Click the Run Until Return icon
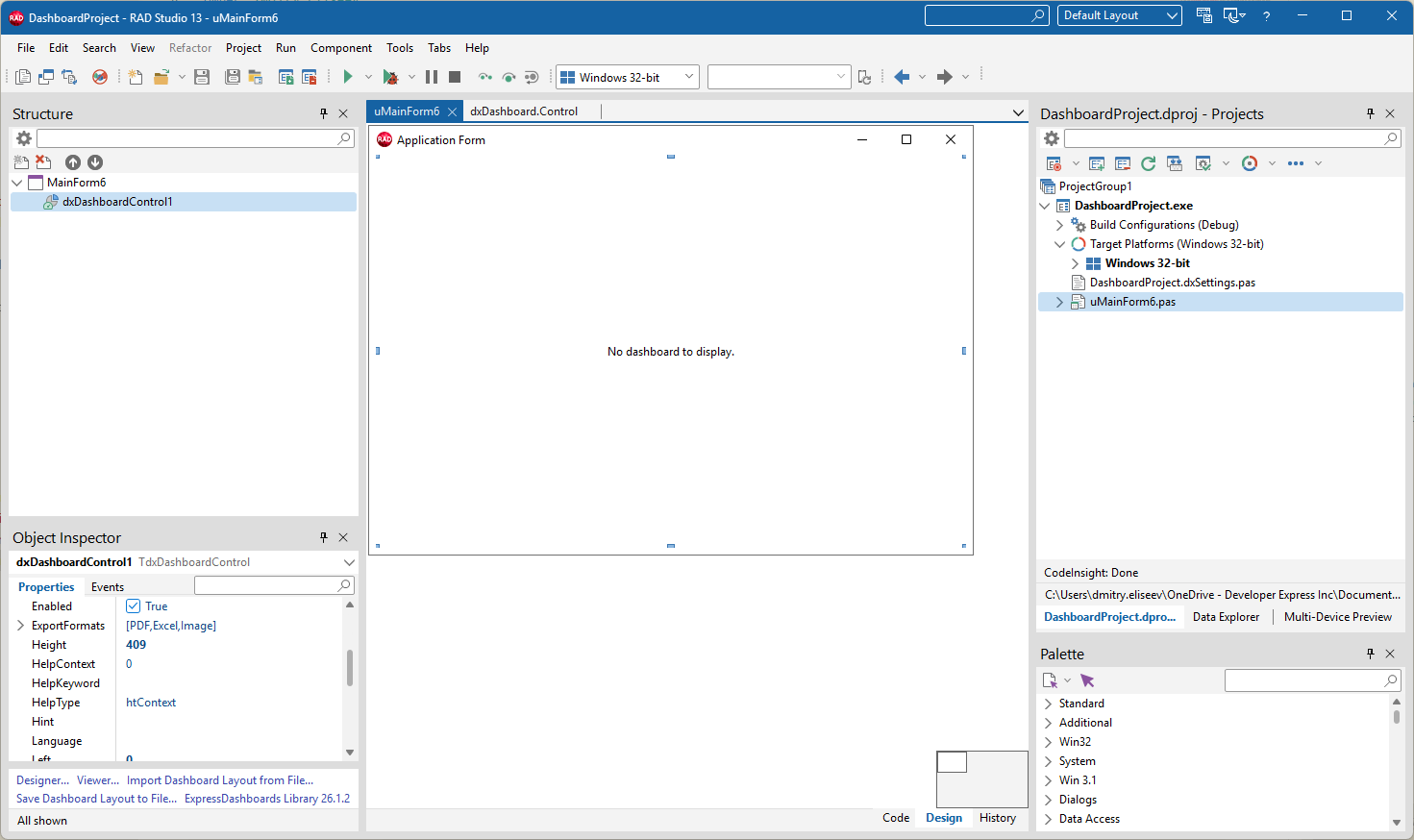The height and width of the screenshot is (840, 1414). click(x=532, y=77)
